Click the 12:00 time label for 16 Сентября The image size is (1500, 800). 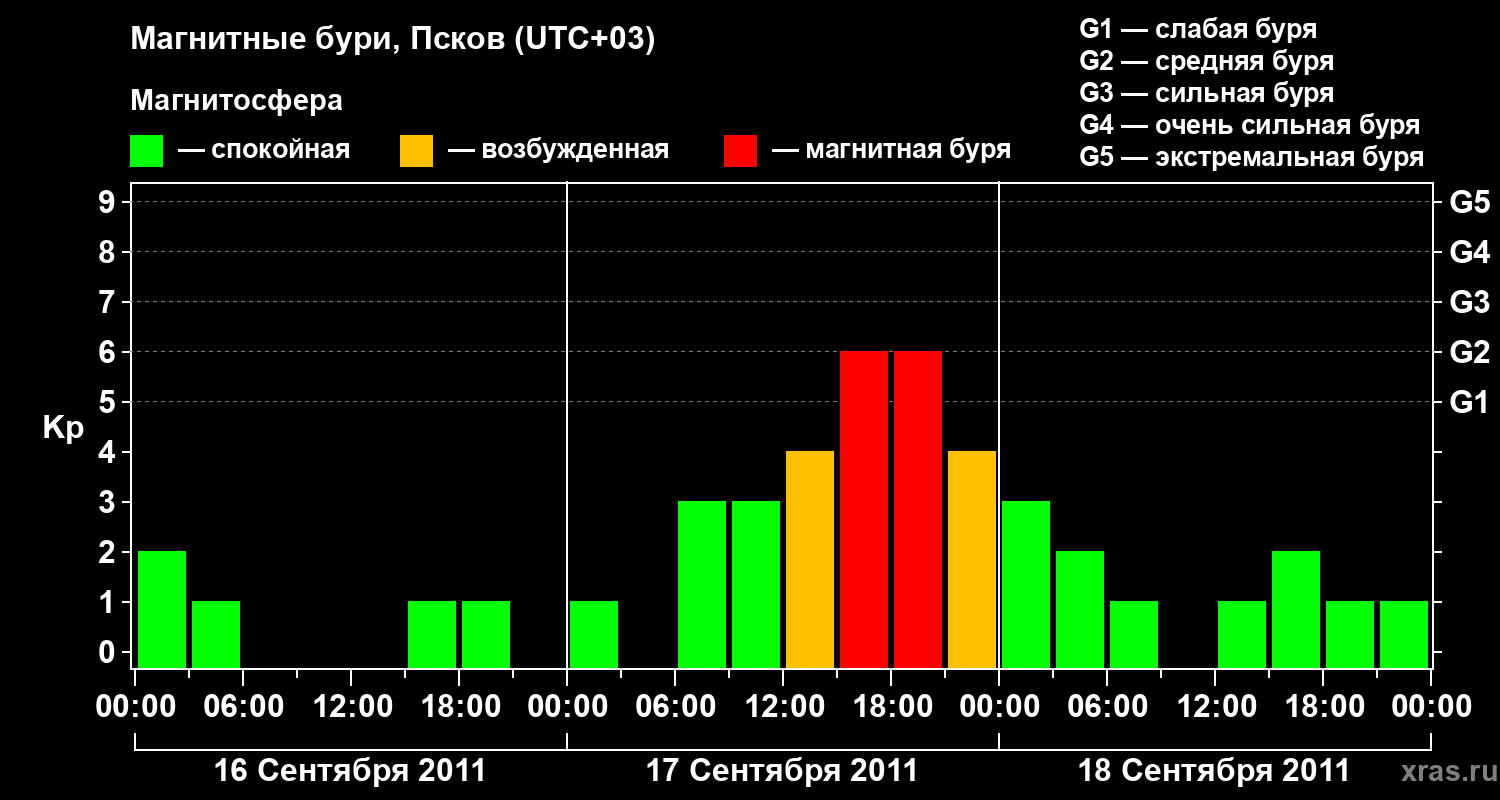coord(351,707)
